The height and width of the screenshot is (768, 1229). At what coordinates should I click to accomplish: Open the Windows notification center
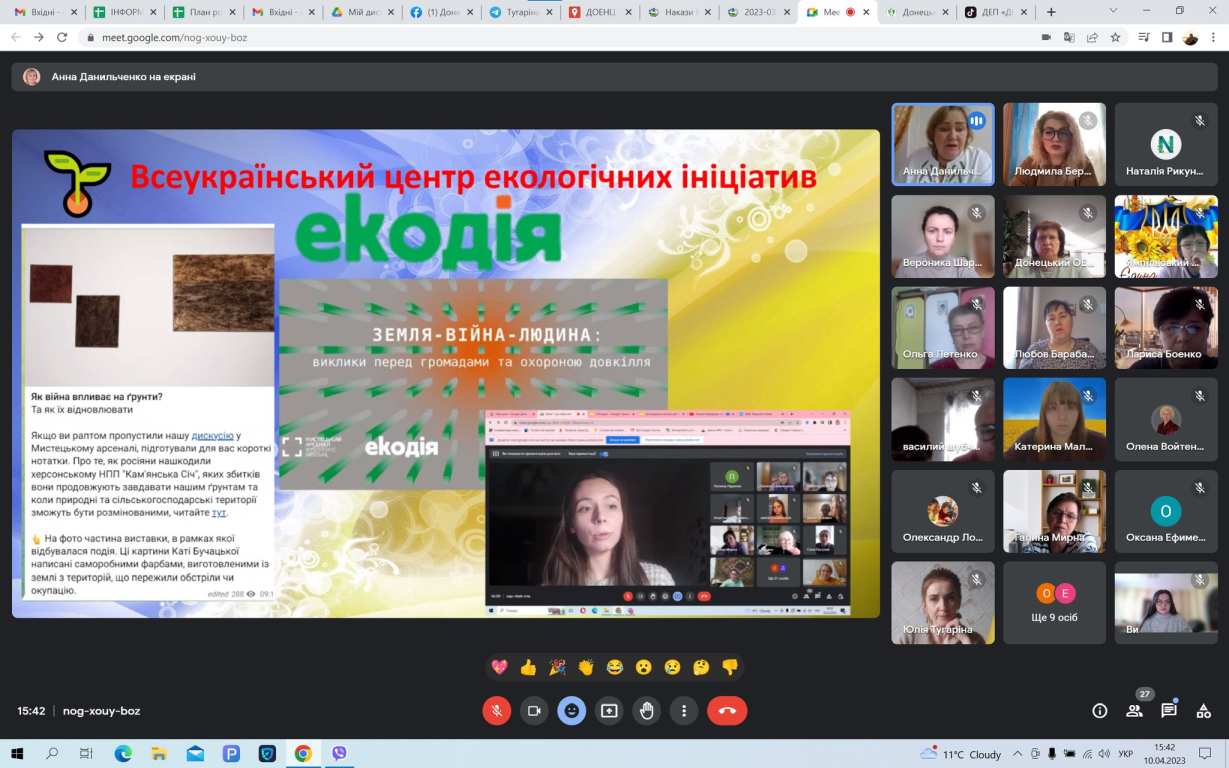tap(1207, 754)
